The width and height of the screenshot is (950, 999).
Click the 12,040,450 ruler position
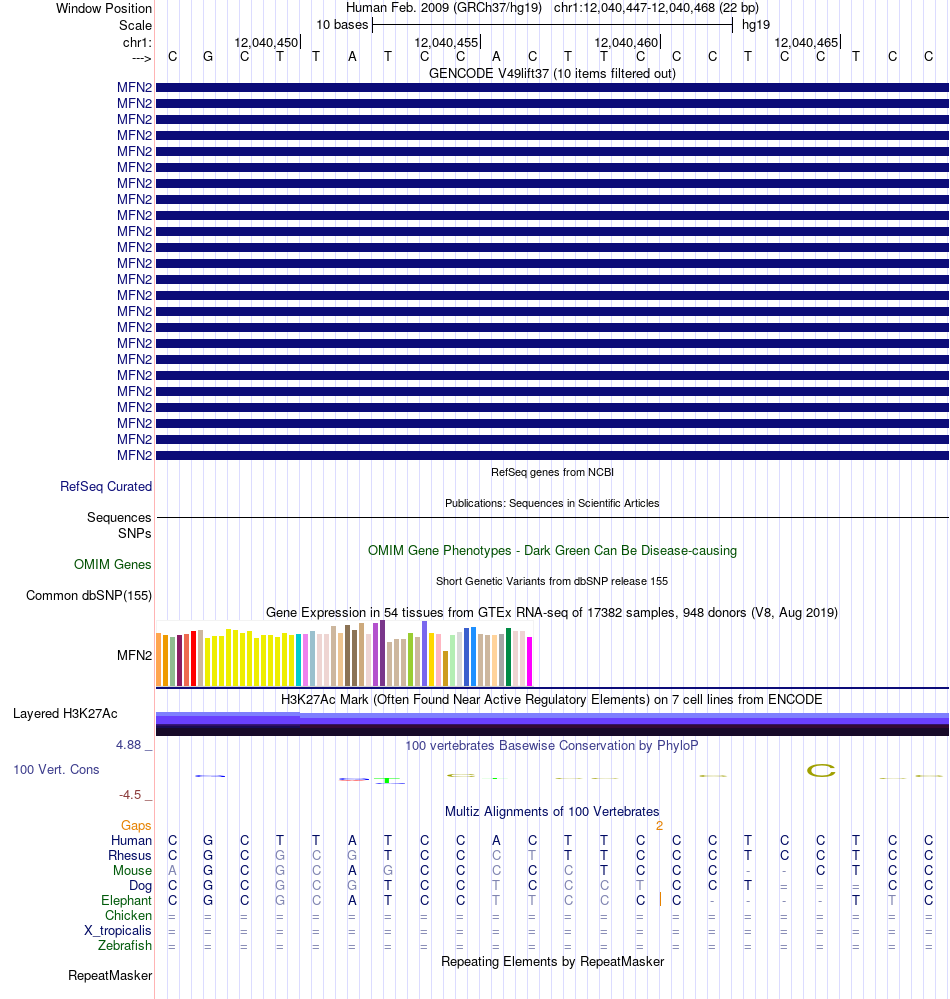click(266, 43)
